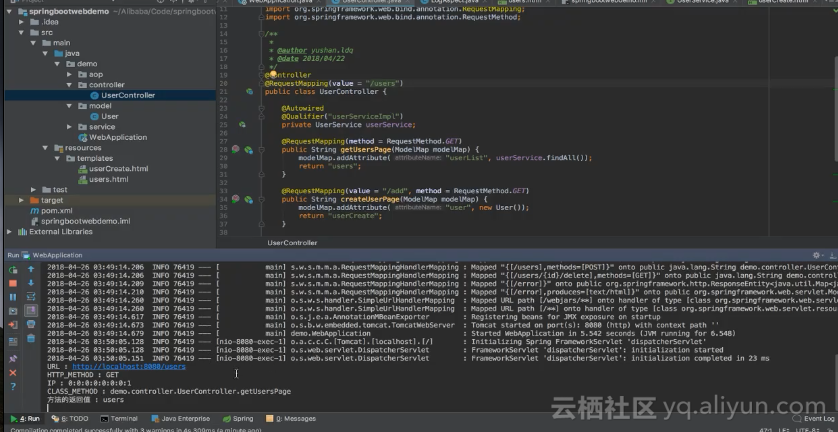Collapse the getUsersPage method fold marker
The height and width of the screenshot is (432, 838).
coord(261,150)
